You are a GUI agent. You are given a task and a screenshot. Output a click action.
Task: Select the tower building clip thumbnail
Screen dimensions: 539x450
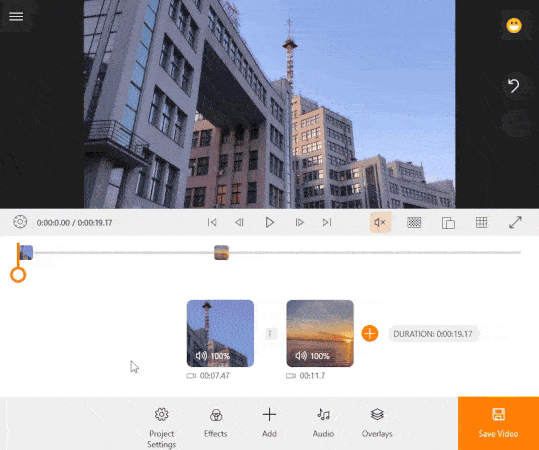coord(220,333)
